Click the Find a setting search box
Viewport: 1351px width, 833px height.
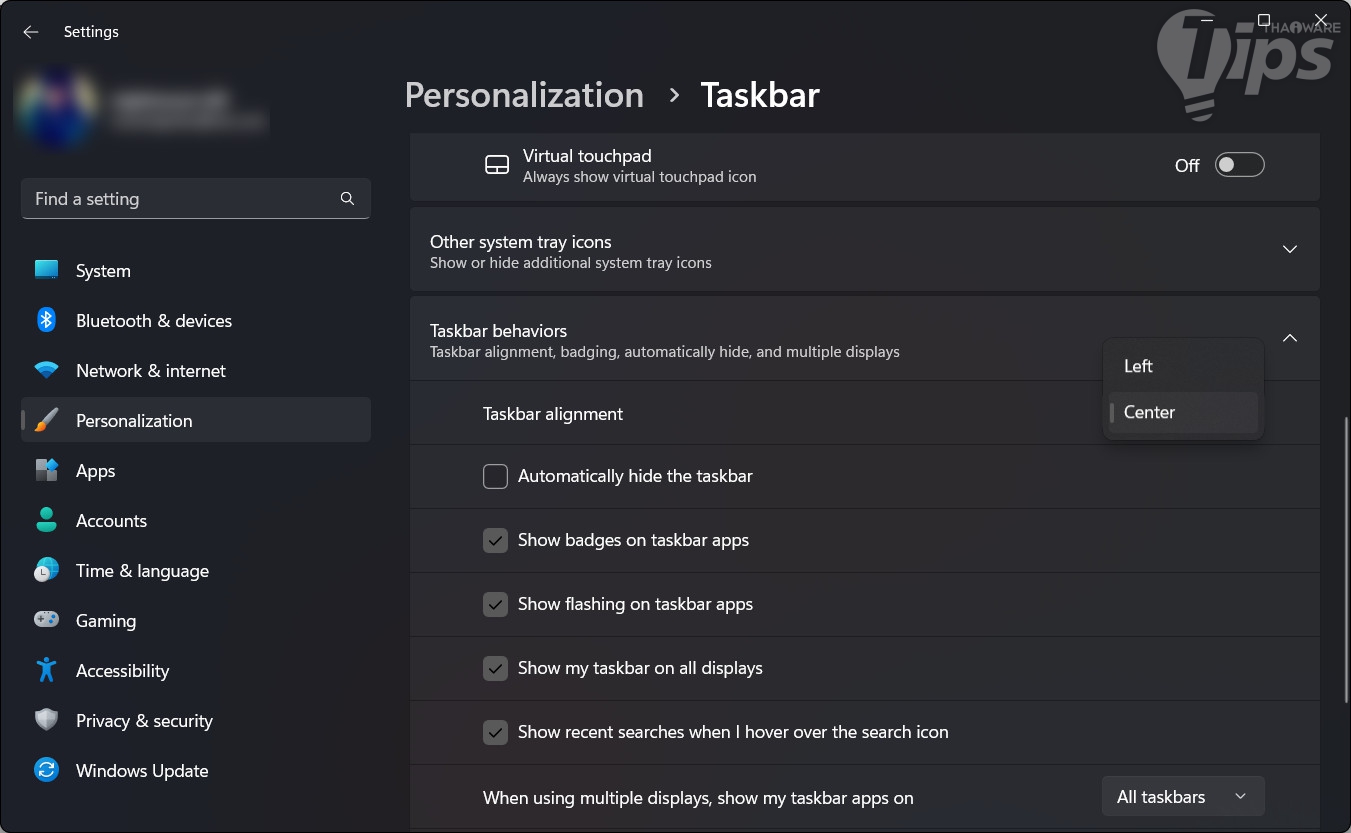pos(185,199)
